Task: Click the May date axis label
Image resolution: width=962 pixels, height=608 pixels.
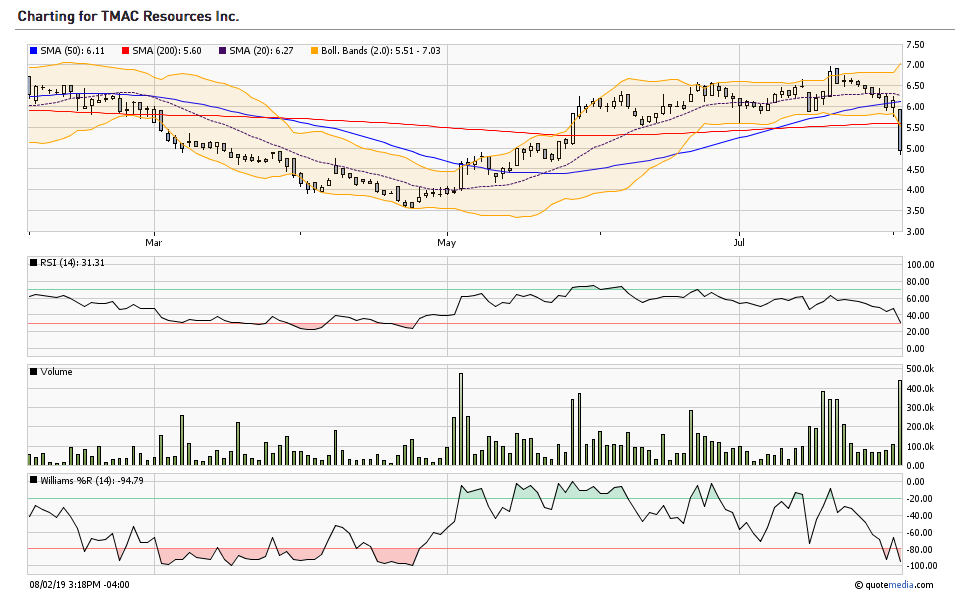Action: [x=447, y=243]
